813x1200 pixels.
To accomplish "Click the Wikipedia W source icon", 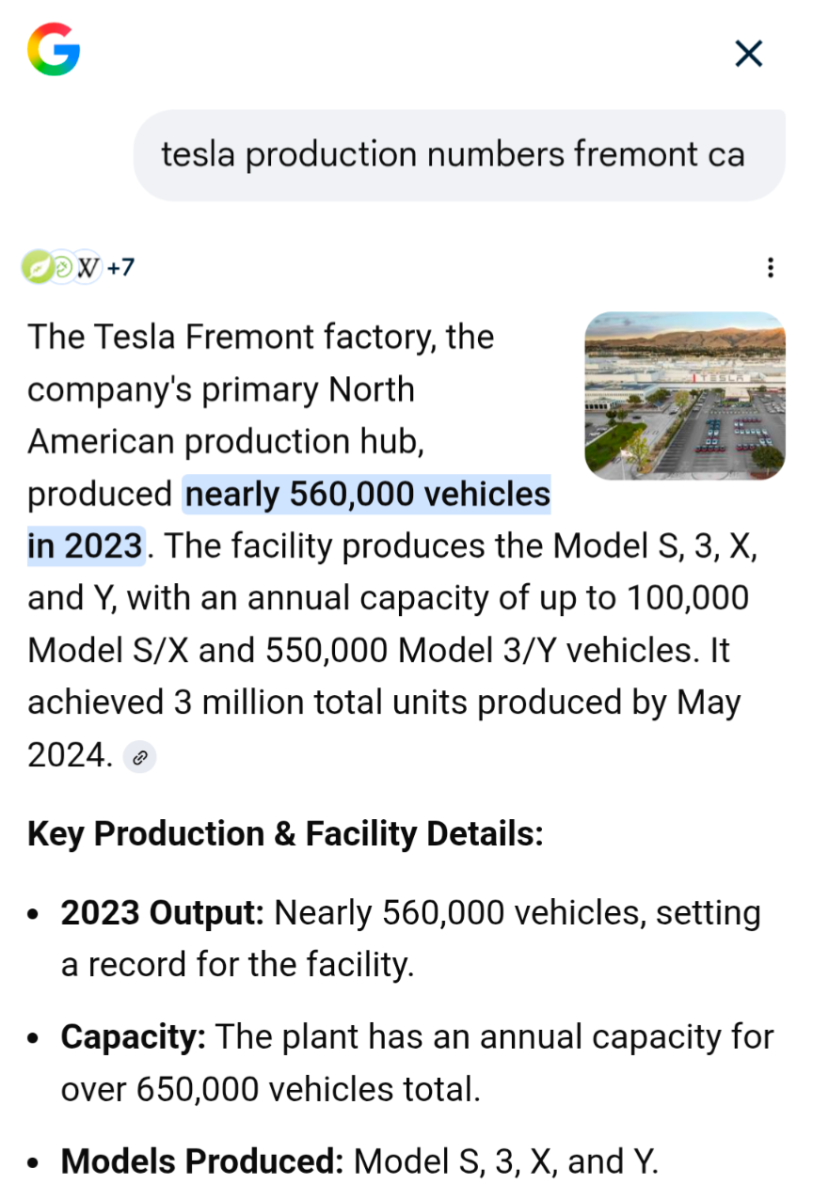I will click(x=87, y=267).
